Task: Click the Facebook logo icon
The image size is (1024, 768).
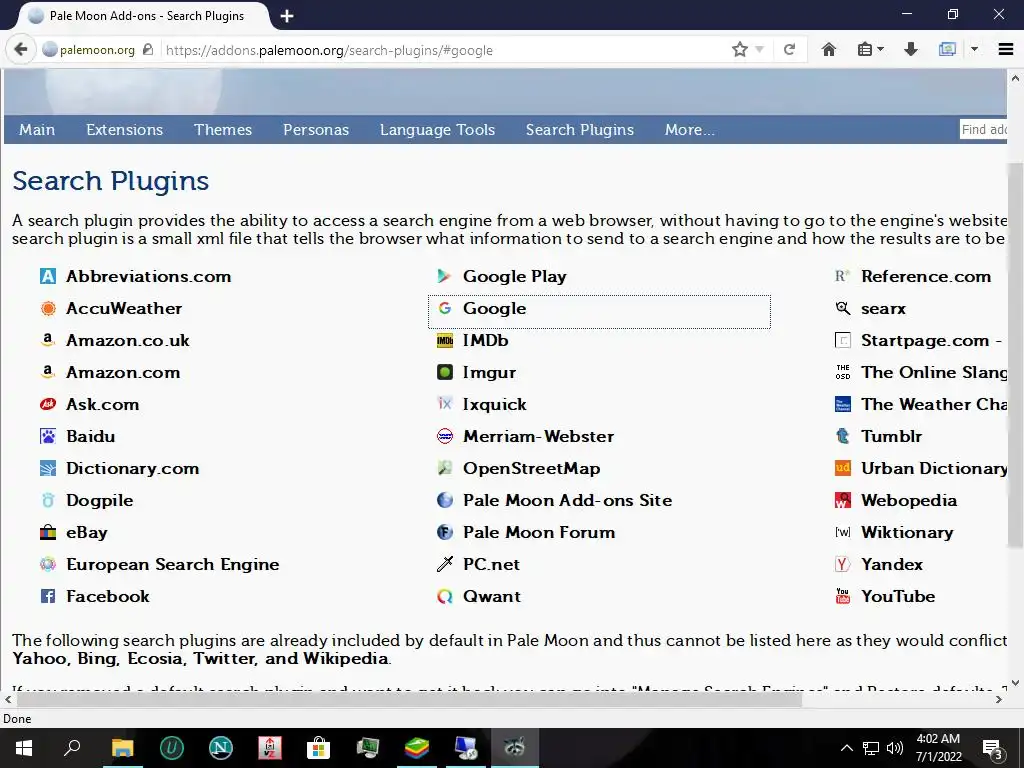Action: [x=48, y=596]
